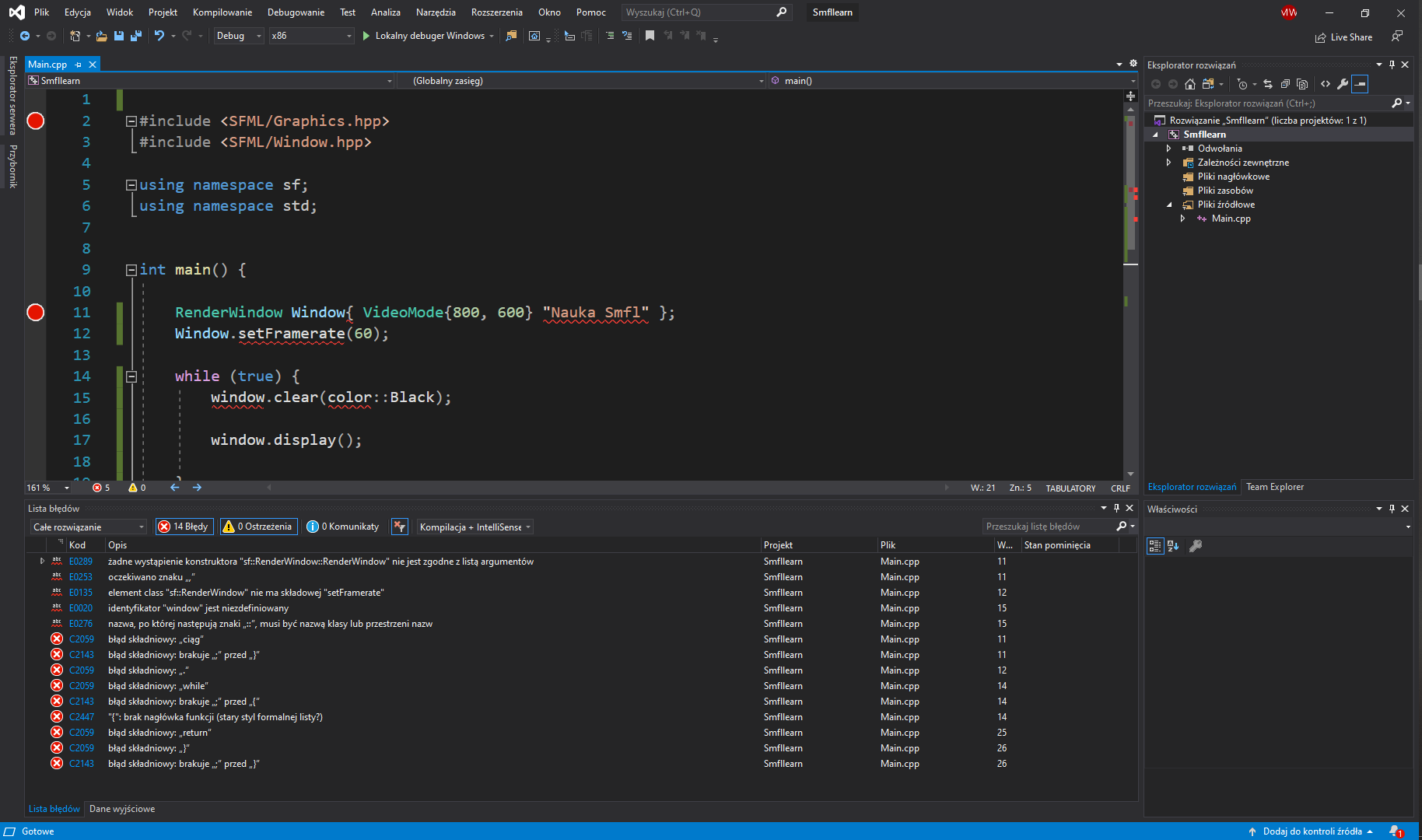Toggle the 0 Komunikaty messages filter
The image size is (1422, 840).
[x=343, y=527]
